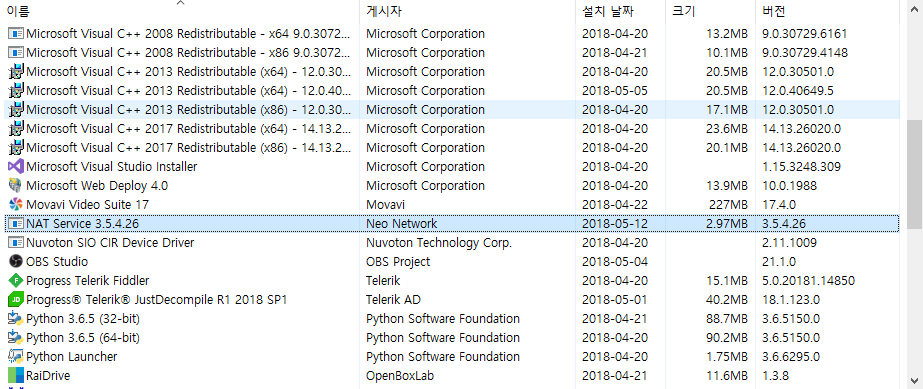Click the version 9.0.30729.6161 cell

(x=805, y=34)
